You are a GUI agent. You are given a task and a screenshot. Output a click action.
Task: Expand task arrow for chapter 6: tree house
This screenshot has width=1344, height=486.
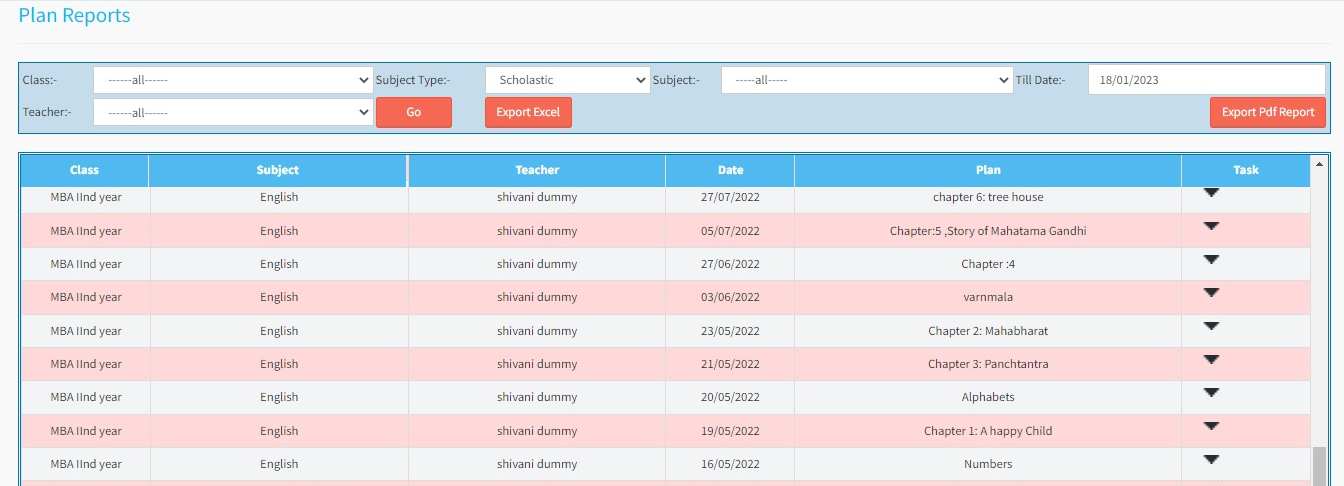1211,193
